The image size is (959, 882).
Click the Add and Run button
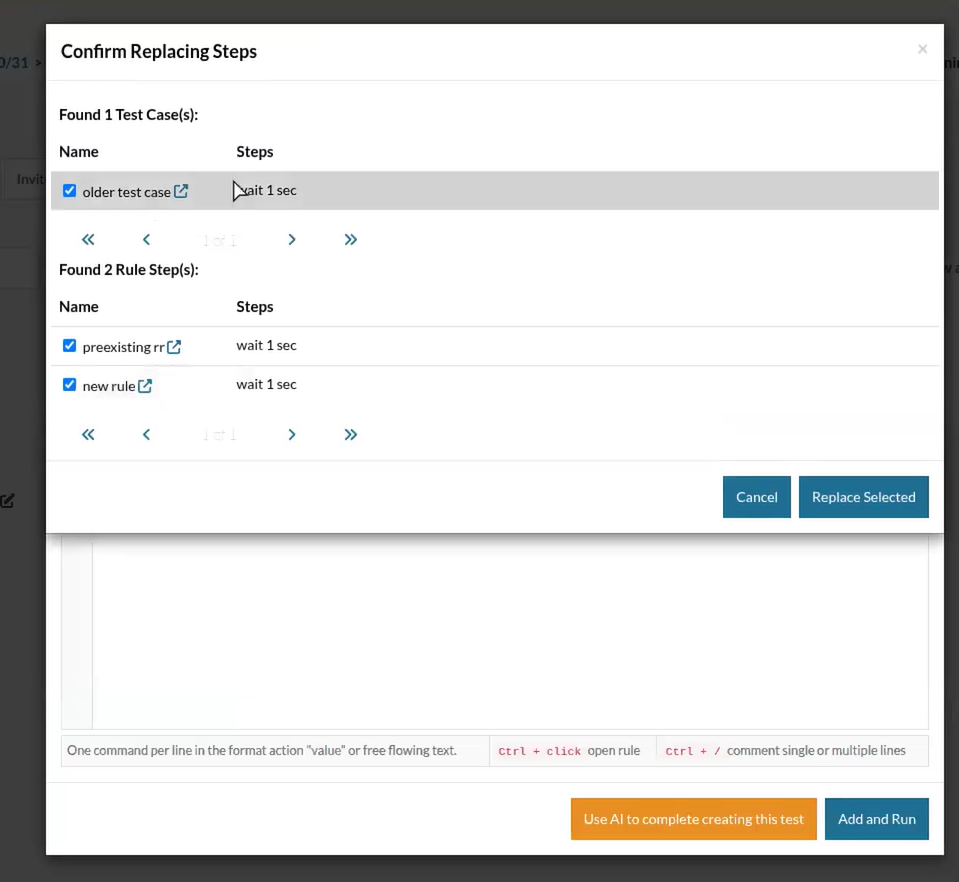click(x=876, y=819)
